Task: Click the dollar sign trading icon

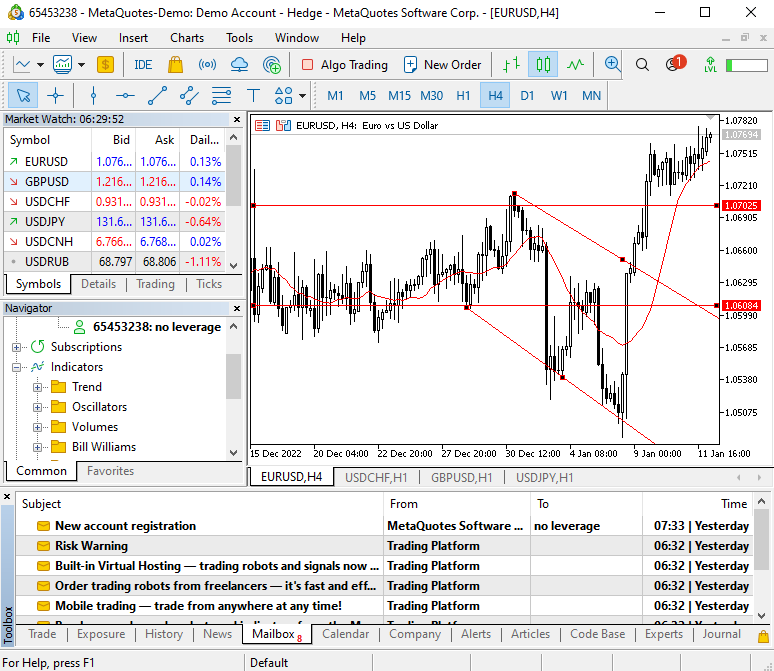Action: pyautogui.click(x=105, y=65)
